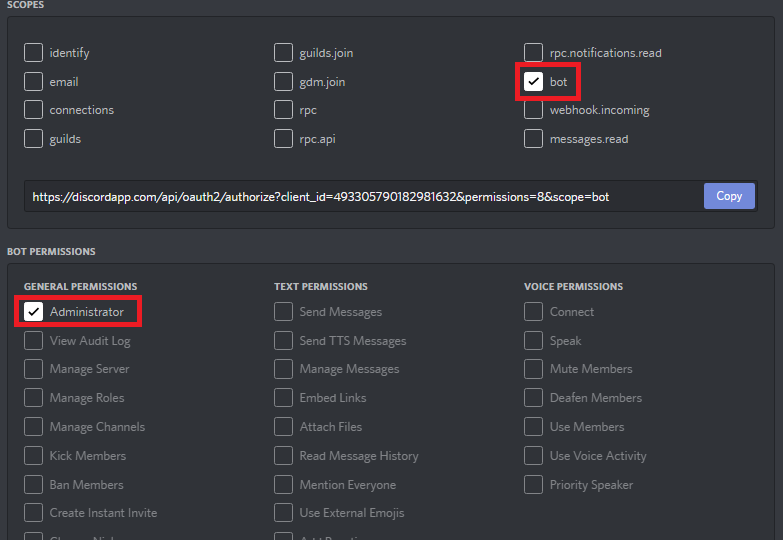Tick the Manage Roles permission
Image resolution: width=783 pixels, height=540 pixels.
point(33,398)
